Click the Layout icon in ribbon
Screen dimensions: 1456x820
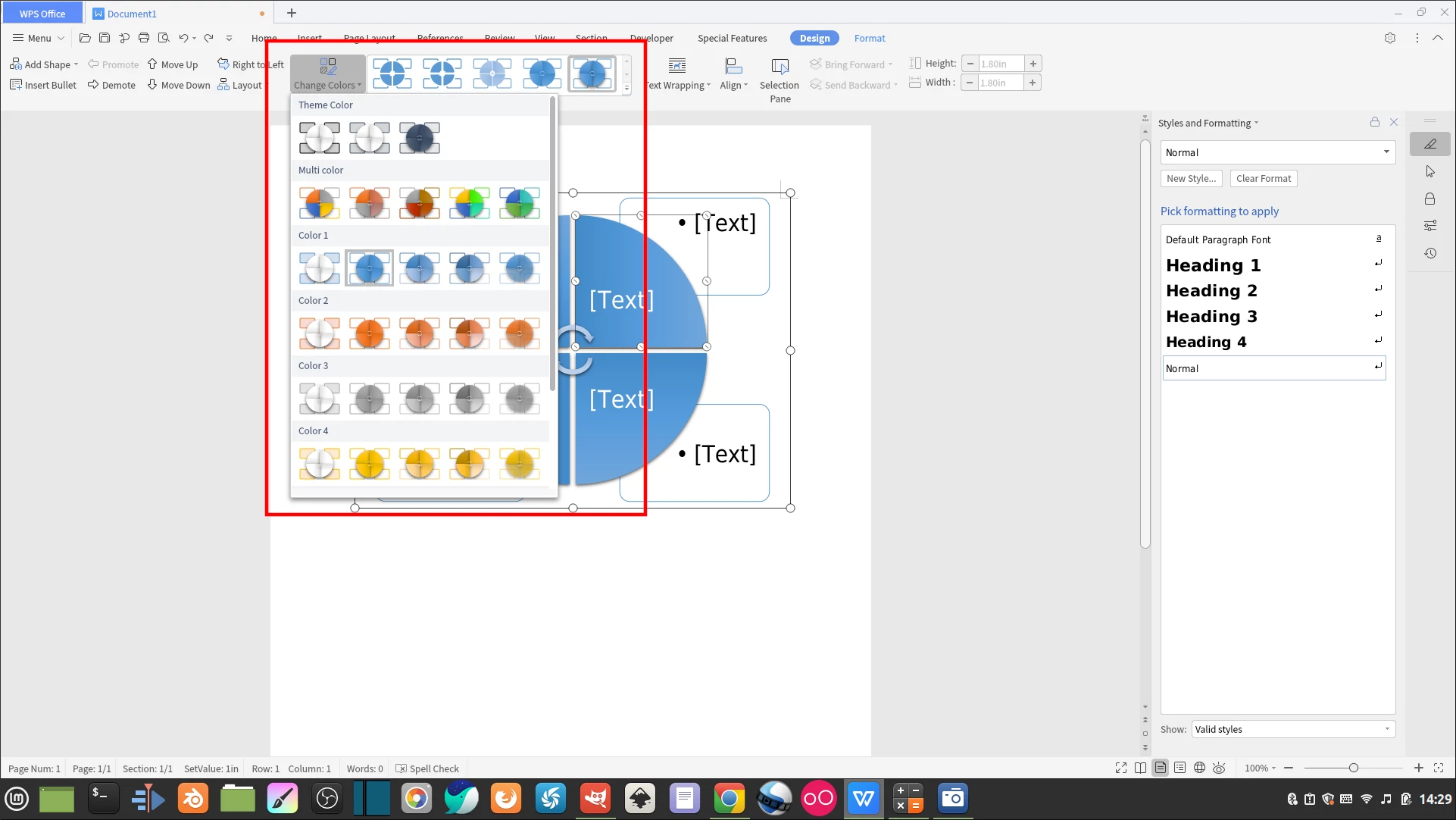tap(223, 85)
